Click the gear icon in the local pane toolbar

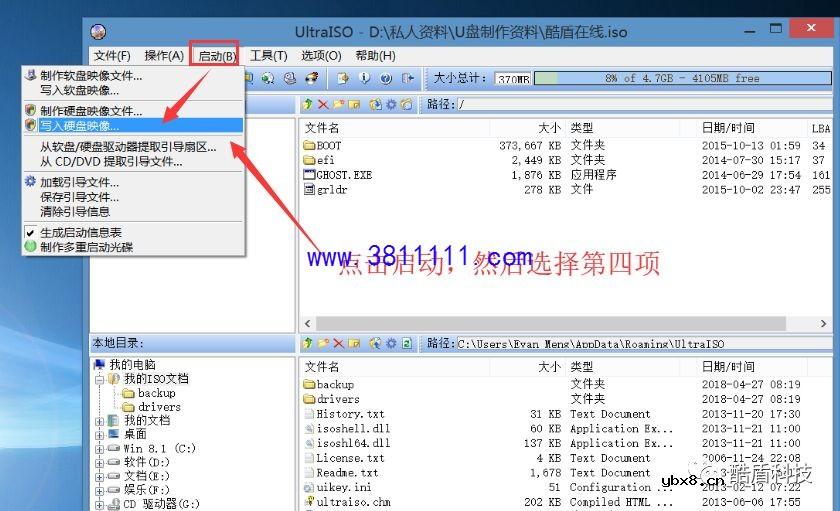click(391, 343)
